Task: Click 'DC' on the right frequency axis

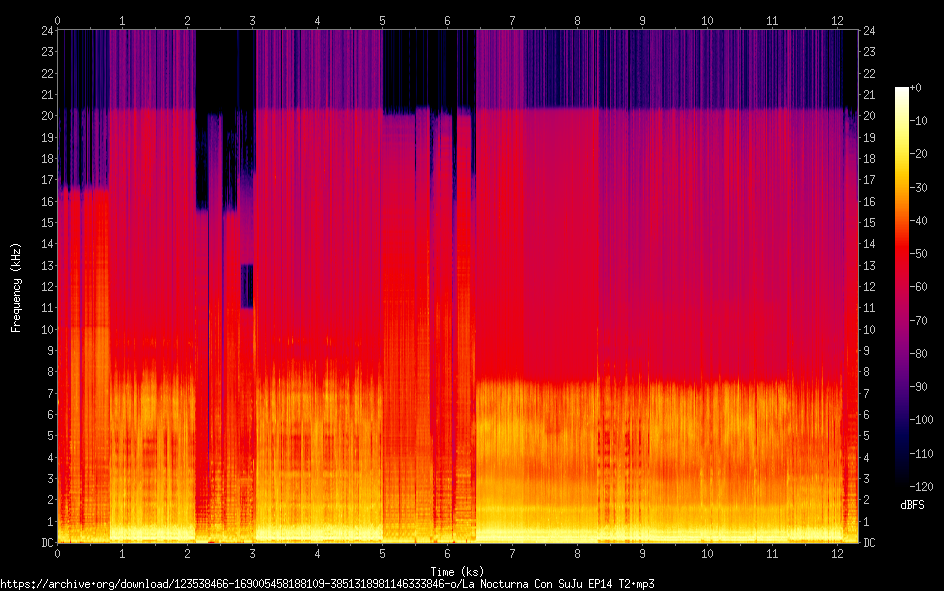Action: tap(869, 543)
